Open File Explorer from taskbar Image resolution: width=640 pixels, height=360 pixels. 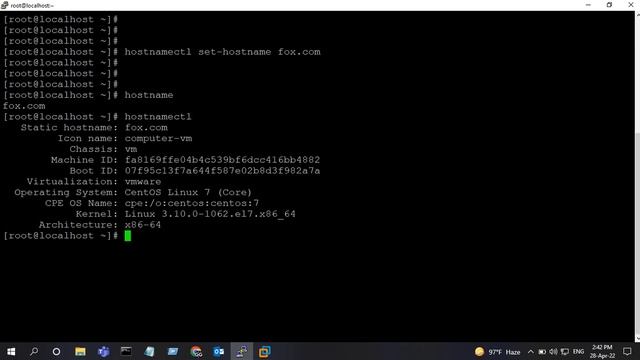click(x=80, y=351)
